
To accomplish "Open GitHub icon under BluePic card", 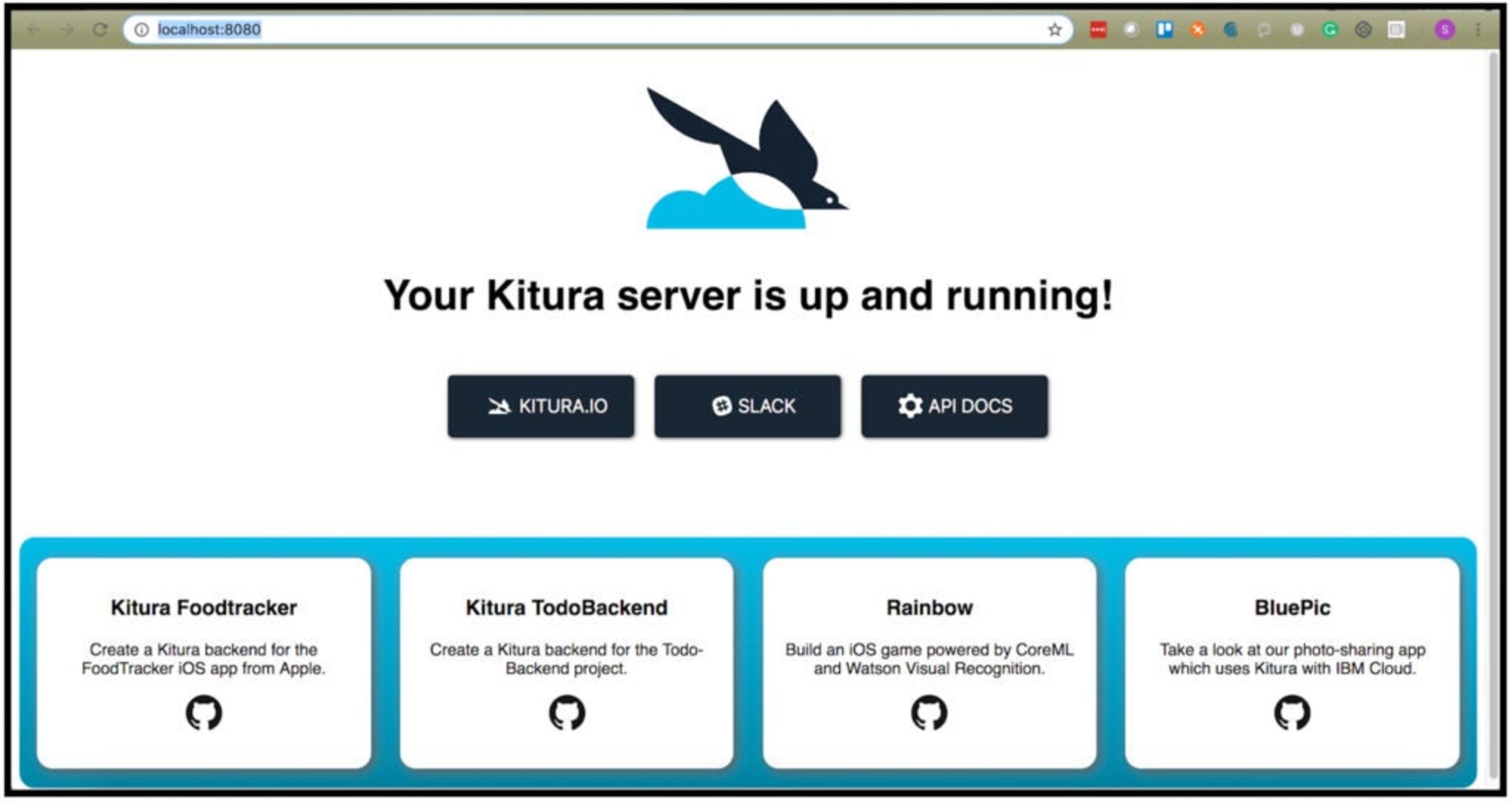I will point(1292,713).
